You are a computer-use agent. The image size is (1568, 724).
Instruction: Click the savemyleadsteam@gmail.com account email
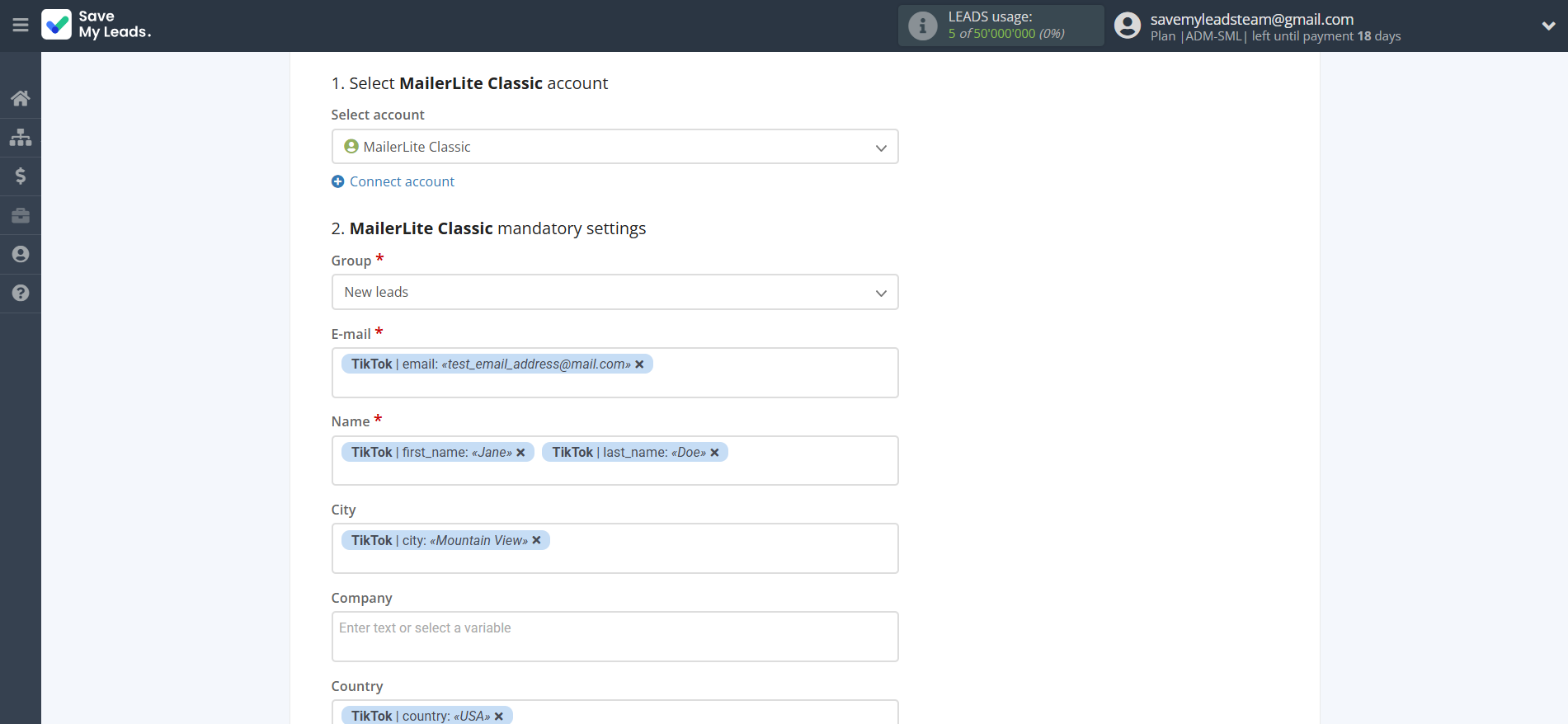[x=1252, y=19]
